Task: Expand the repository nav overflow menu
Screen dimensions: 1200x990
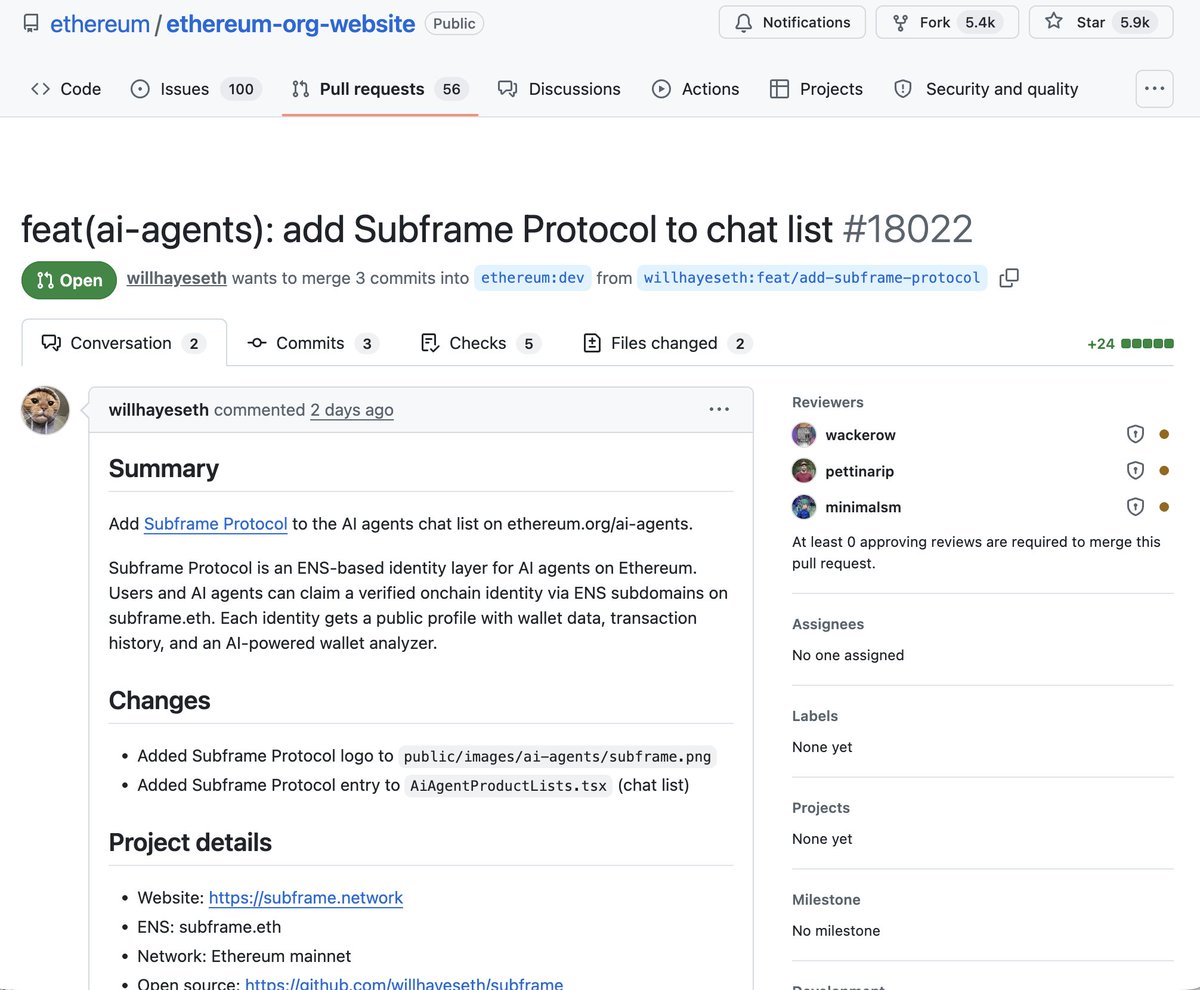Action: (x=1154, y=89)
